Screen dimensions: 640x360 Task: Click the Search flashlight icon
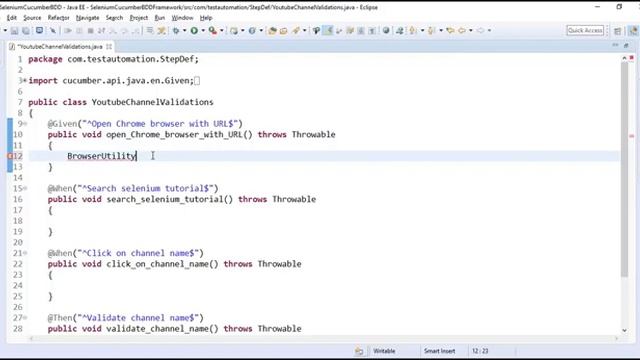pos(296,31)
